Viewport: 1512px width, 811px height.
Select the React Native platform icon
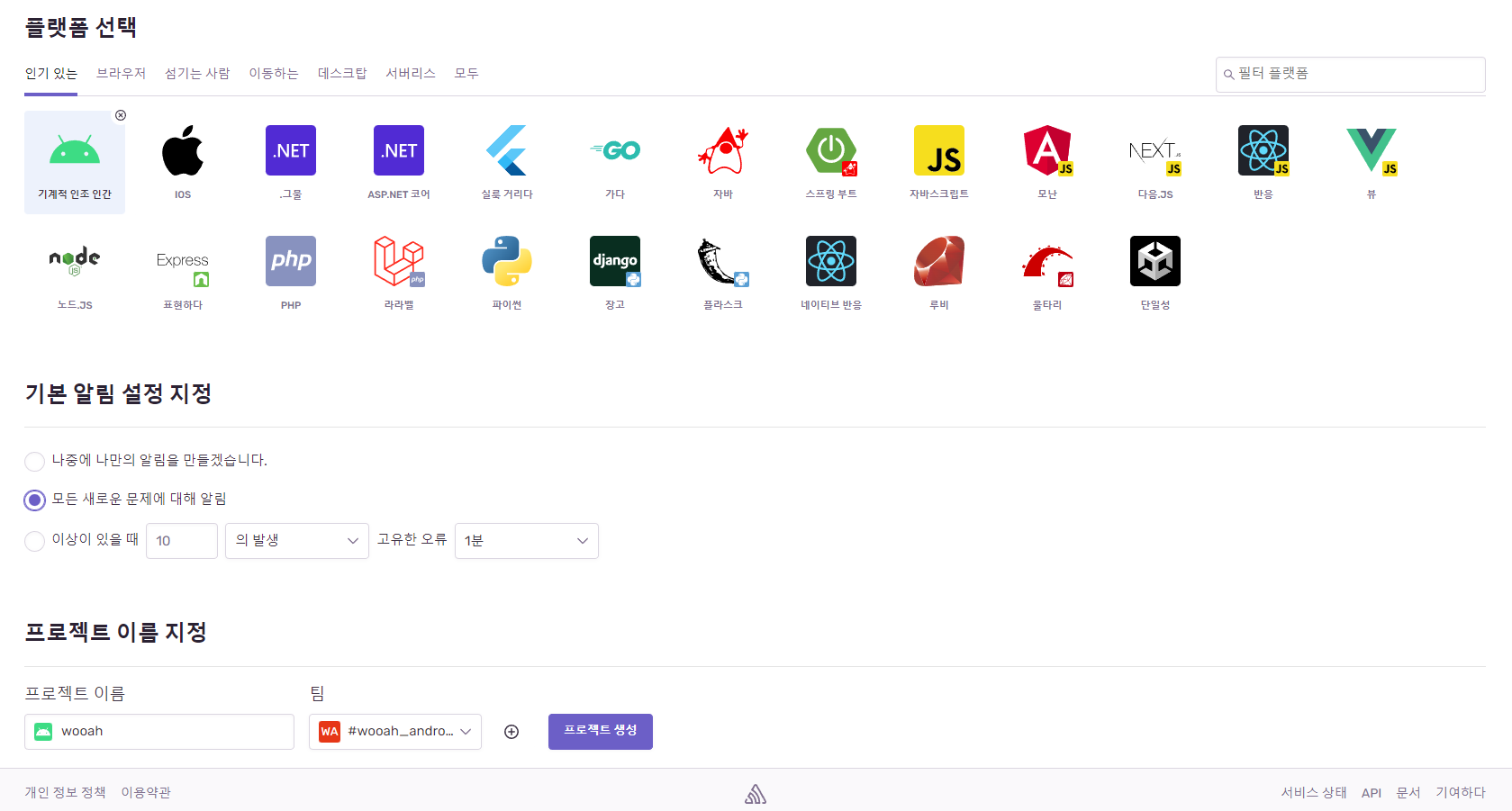click(831, 261)
